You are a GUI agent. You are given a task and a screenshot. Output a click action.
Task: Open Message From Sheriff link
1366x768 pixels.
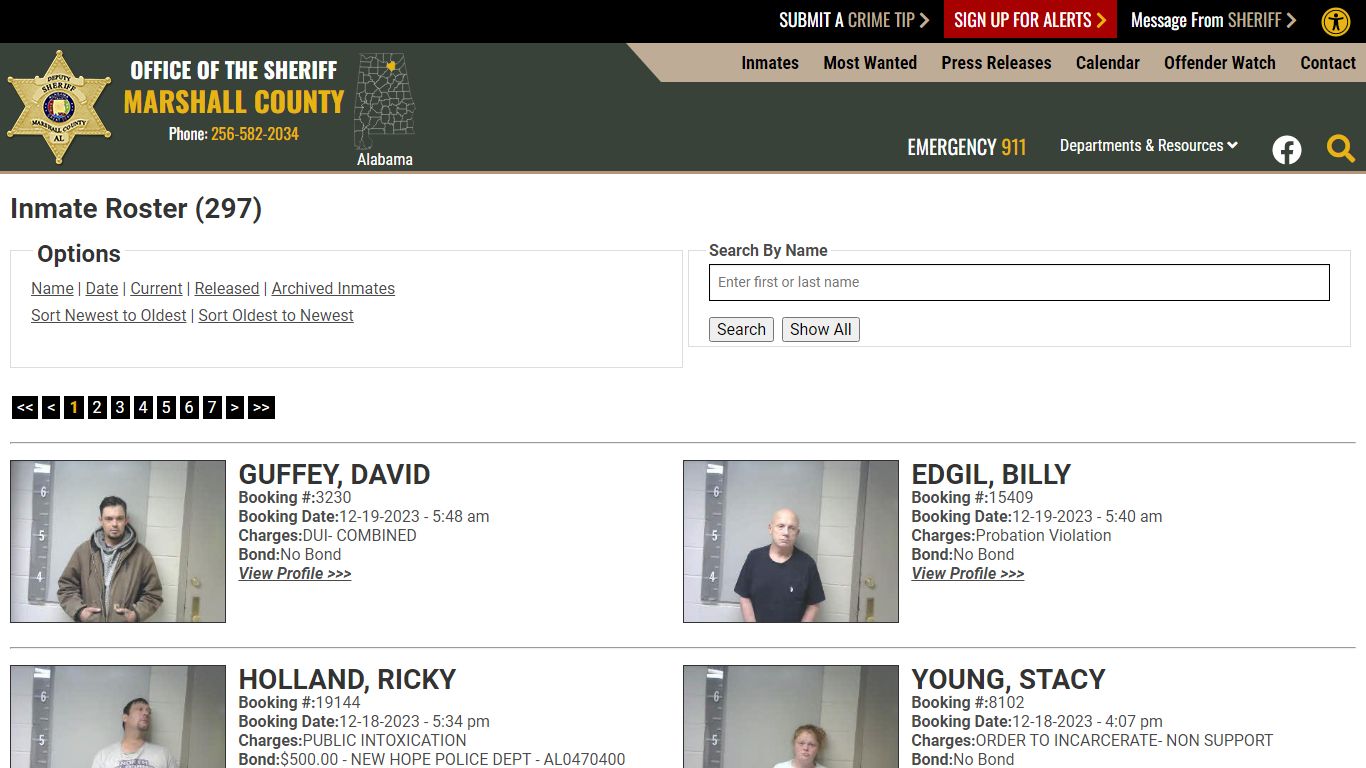pyautogui.click(x=1213, y=20)
